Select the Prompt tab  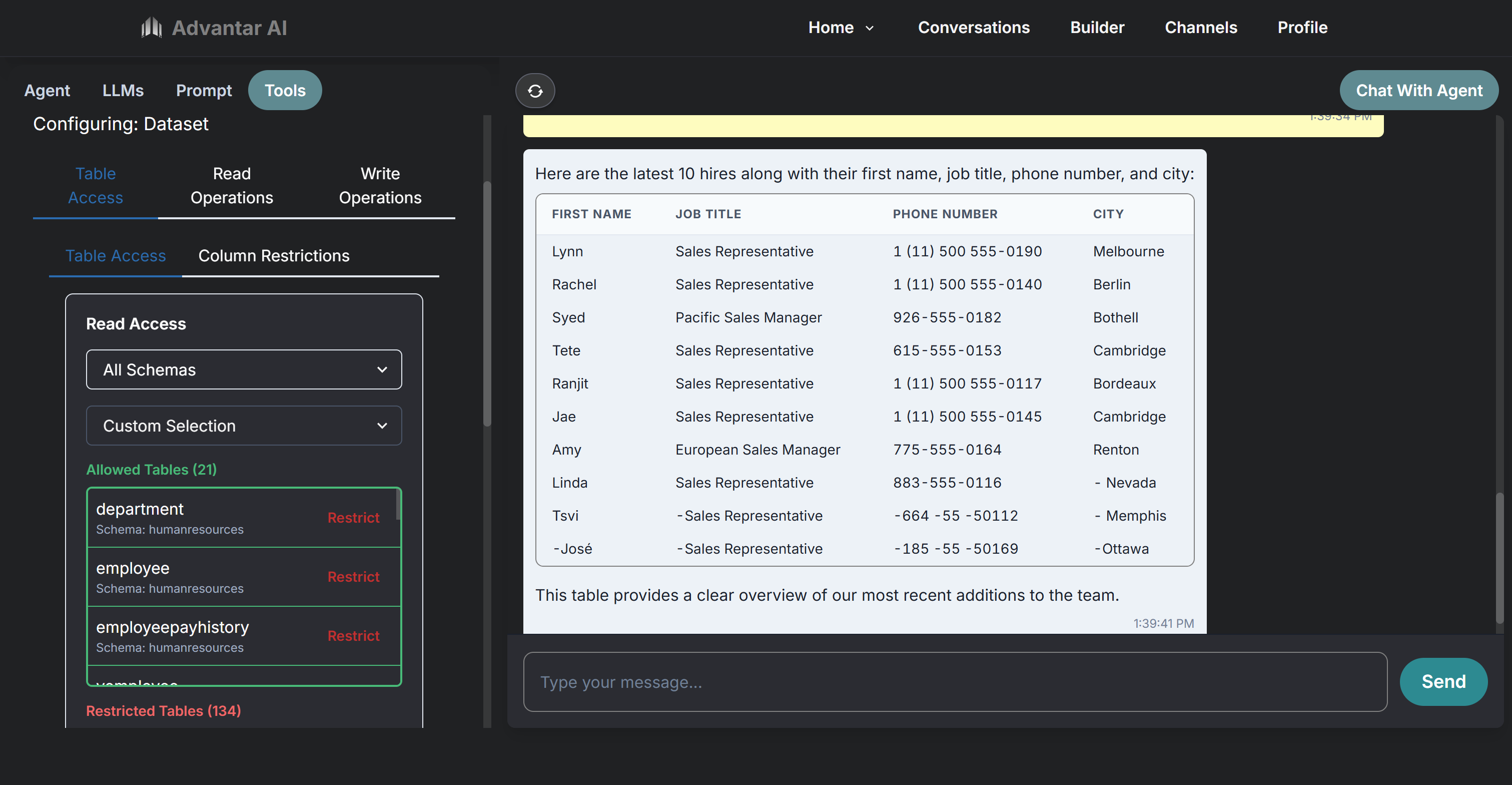coord(204,91)
